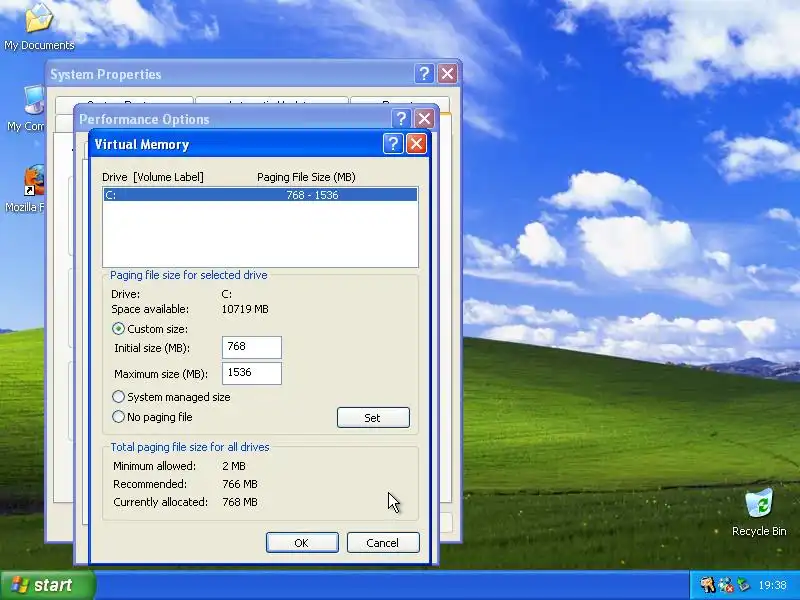Viewport: 800px width, 600px height.
Task: Click the 10719 MB space available value
Action: pos(245,309)
